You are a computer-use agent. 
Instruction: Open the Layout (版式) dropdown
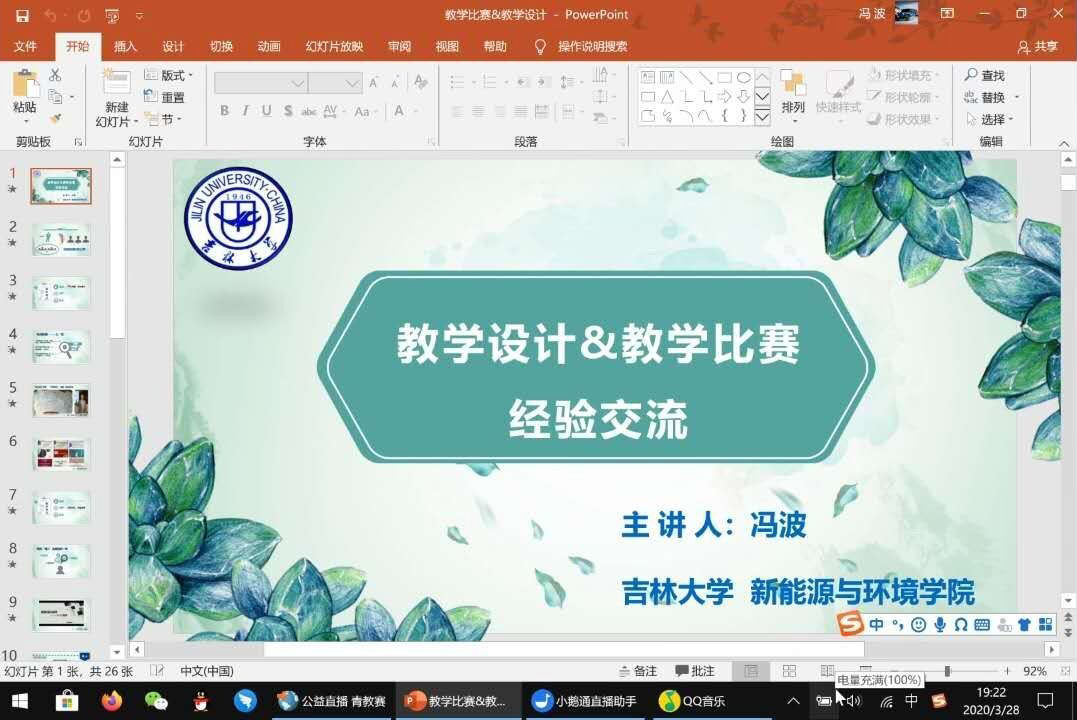coord(169,75)
